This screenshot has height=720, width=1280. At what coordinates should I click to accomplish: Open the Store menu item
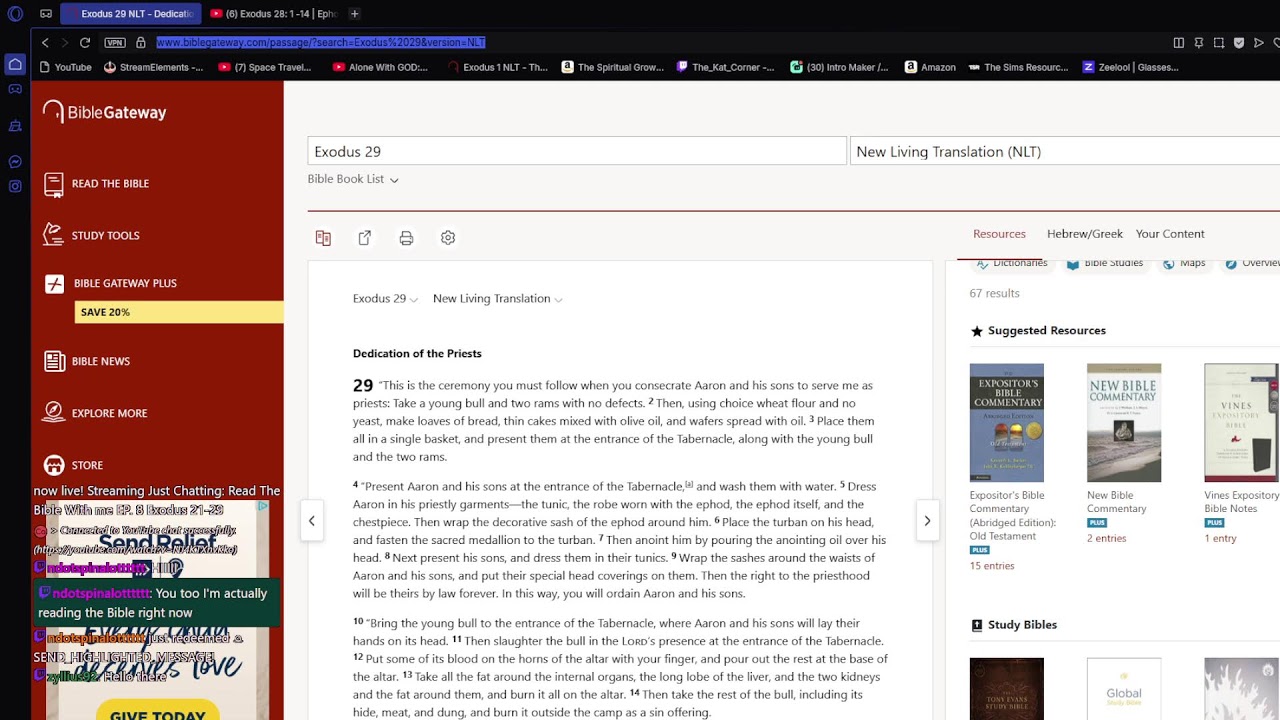[73, 465]
